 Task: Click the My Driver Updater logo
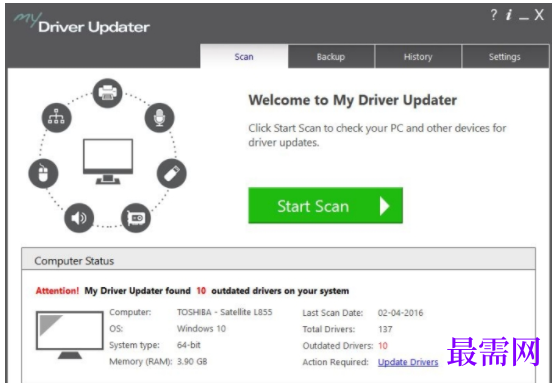pyautogui.click(x=82, y=24)
